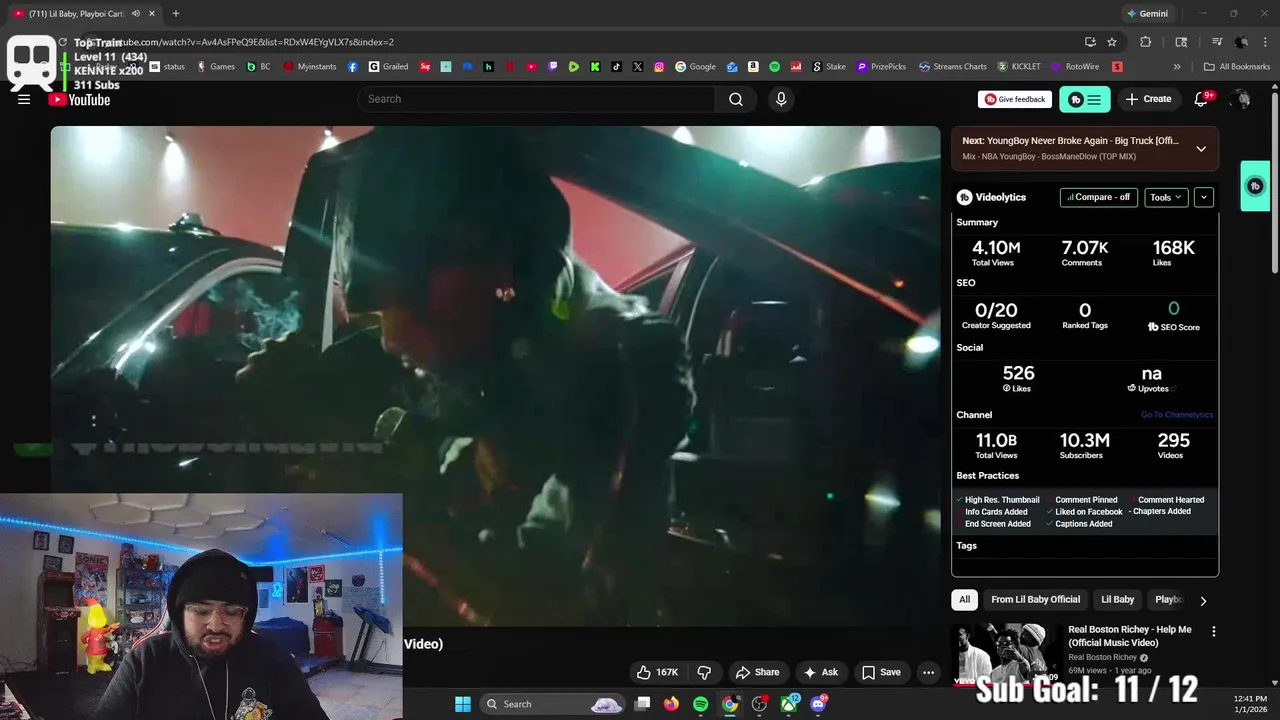
Task: Like the video with 167K likes
Action: (x=657, y=672)
